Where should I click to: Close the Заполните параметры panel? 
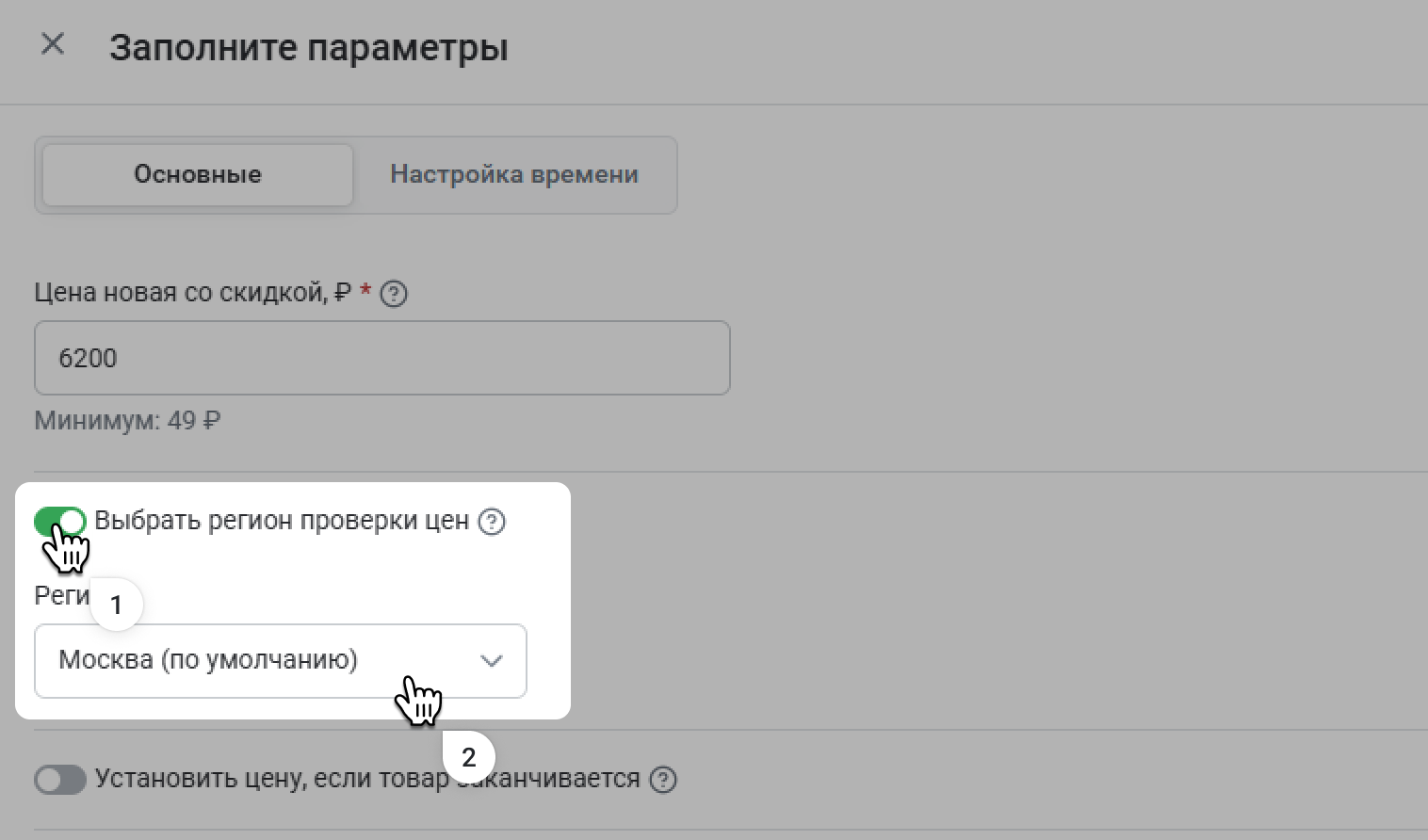(x=53, y=44)
